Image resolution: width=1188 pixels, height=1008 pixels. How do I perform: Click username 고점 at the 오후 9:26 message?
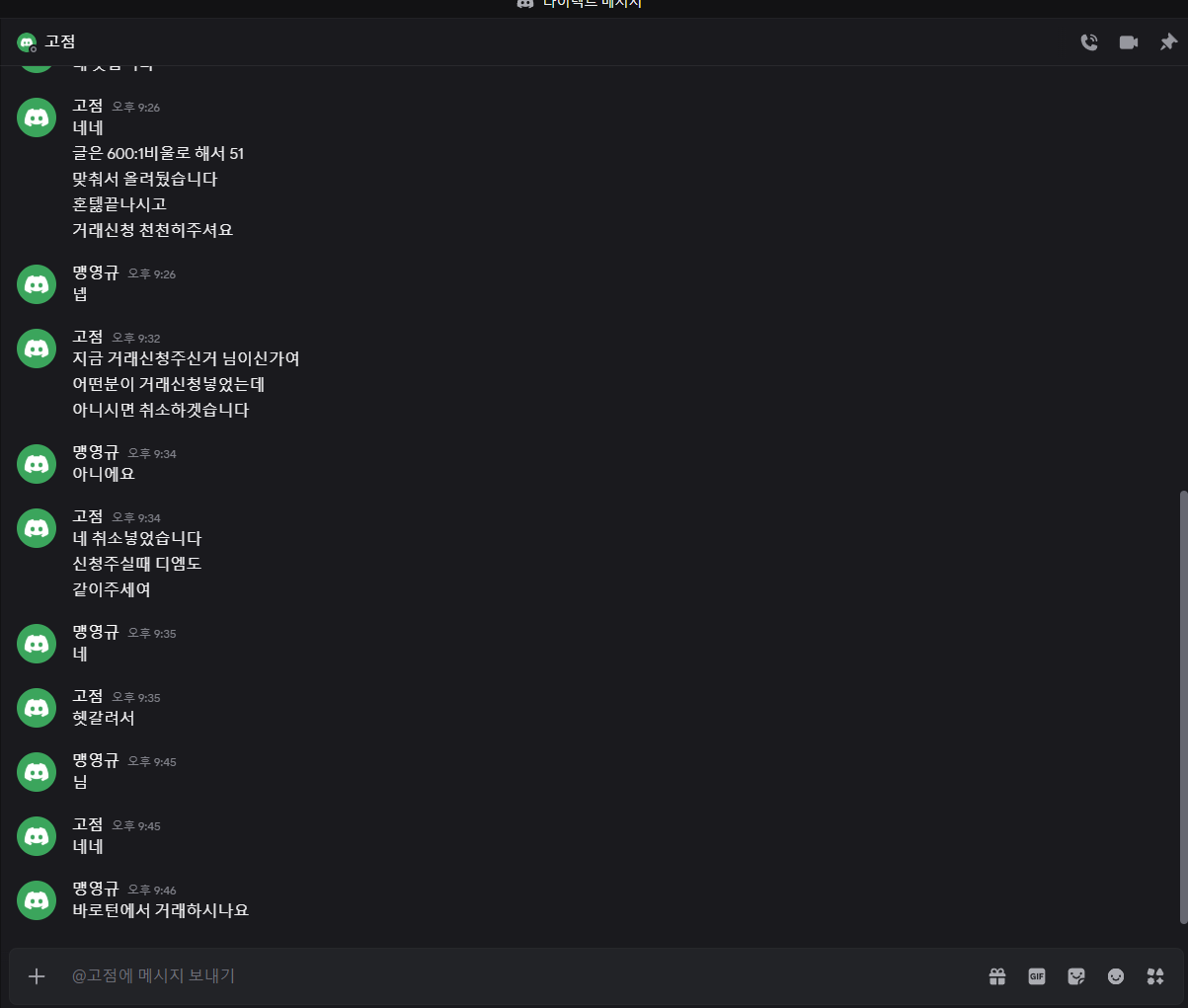(x=88, y=106)
